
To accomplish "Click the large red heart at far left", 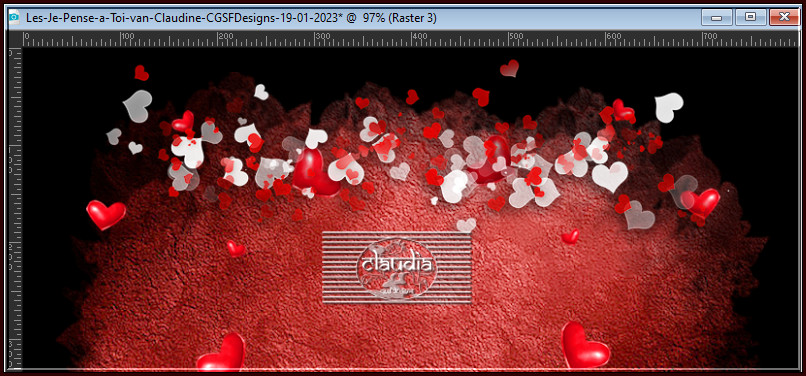I will (x=106, y=214).
